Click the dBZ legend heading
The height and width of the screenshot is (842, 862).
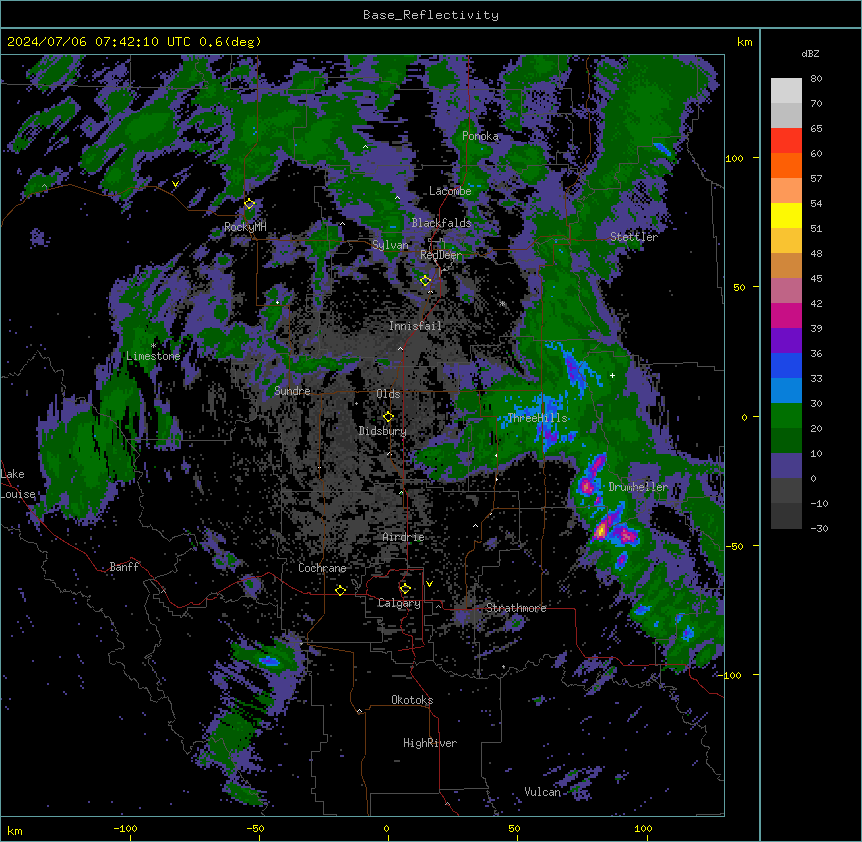tap(810, 53)
